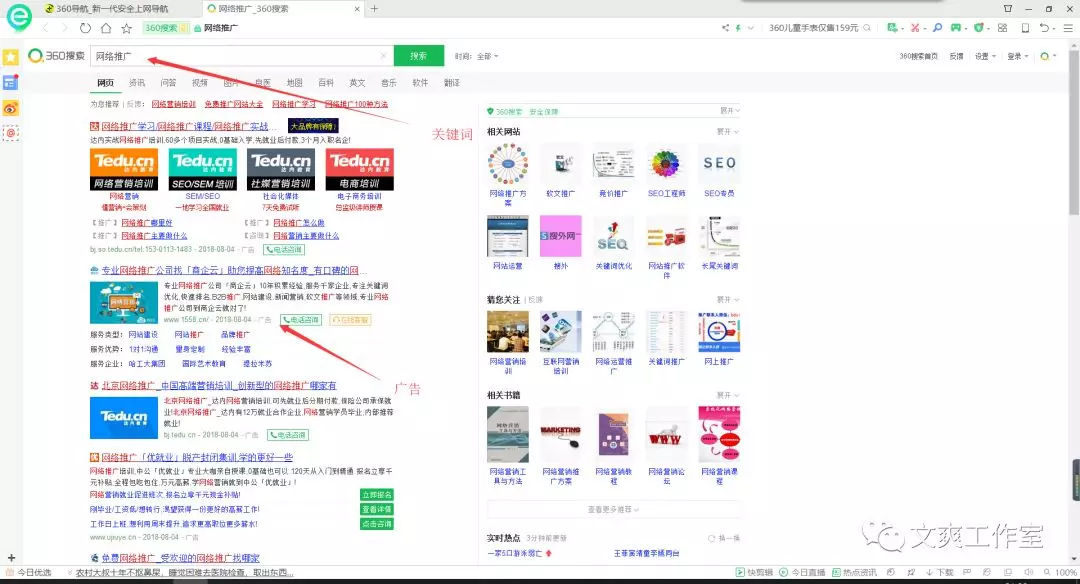Open the 360搜索首页 link

(x=919, y=56)
